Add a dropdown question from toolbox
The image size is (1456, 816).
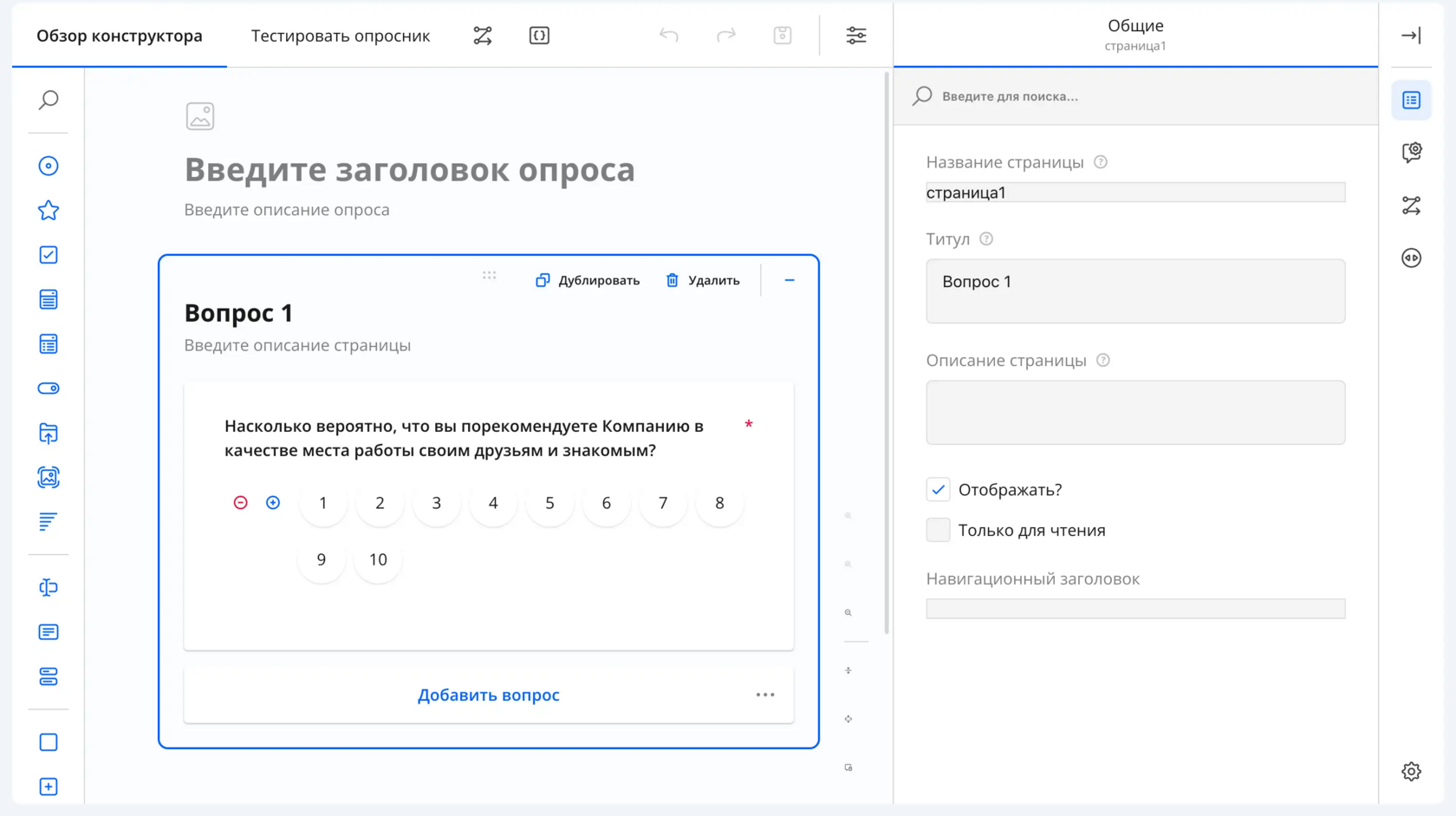point(49,300)
